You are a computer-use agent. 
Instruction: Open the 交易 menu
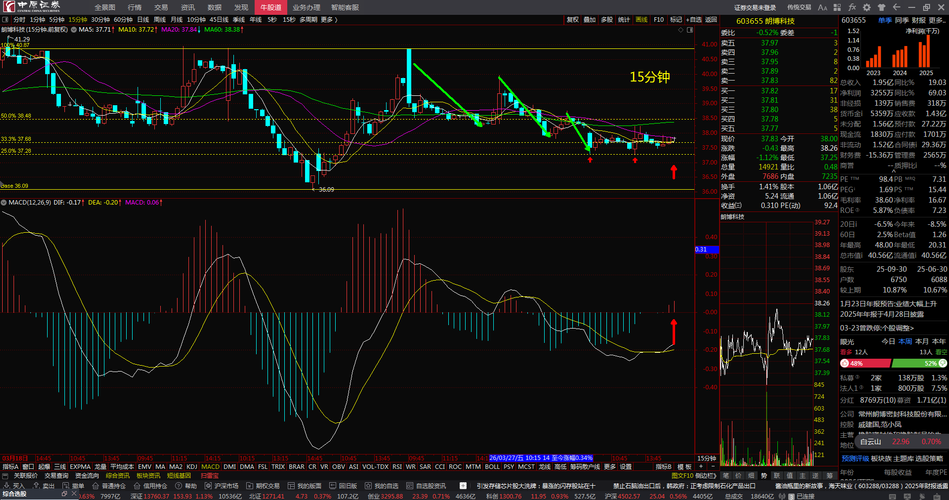[x=161, y=7]
